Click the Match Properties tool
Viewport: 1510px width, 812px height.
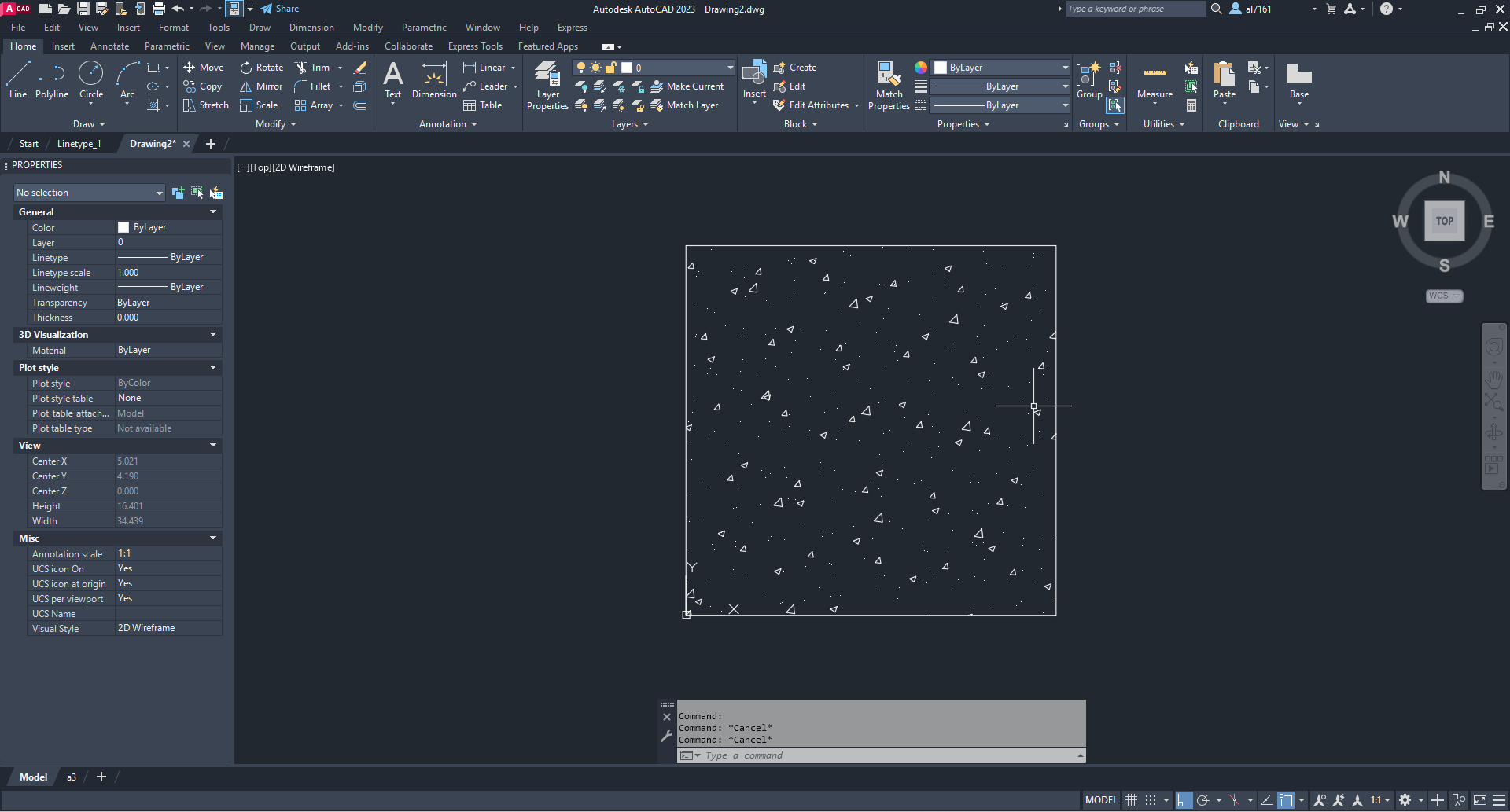(889, 86)
